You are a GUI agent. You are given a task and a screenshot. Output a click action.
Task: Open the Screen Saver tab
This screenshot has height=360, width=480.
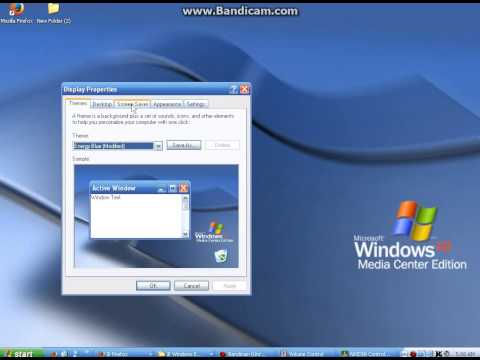coord(132,104)
